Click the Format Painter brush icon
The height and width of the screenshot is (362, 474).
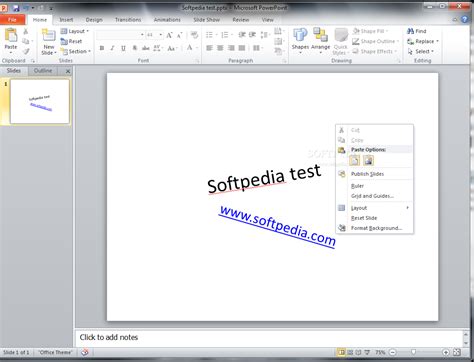(26, 51)
